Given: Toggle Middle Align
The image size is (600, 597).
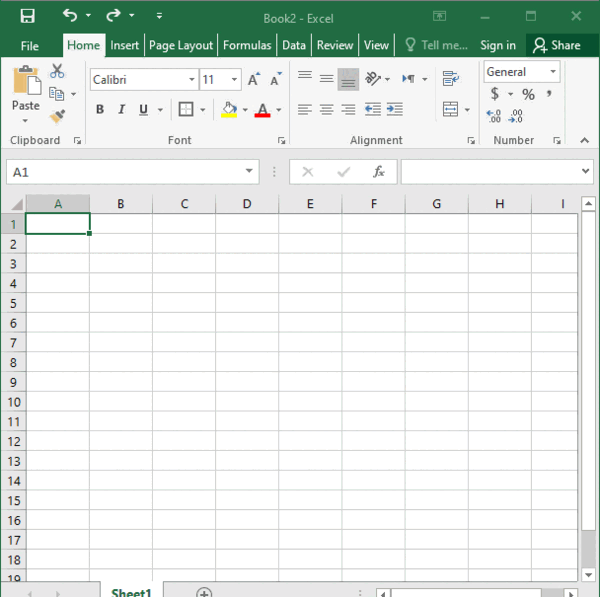Looking at the screenshot, I should (326, 78).
